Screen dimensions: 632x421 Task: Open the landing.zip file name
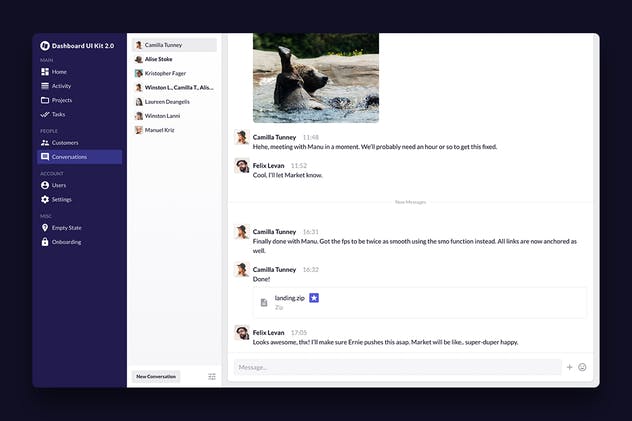(x=290, y=298)
